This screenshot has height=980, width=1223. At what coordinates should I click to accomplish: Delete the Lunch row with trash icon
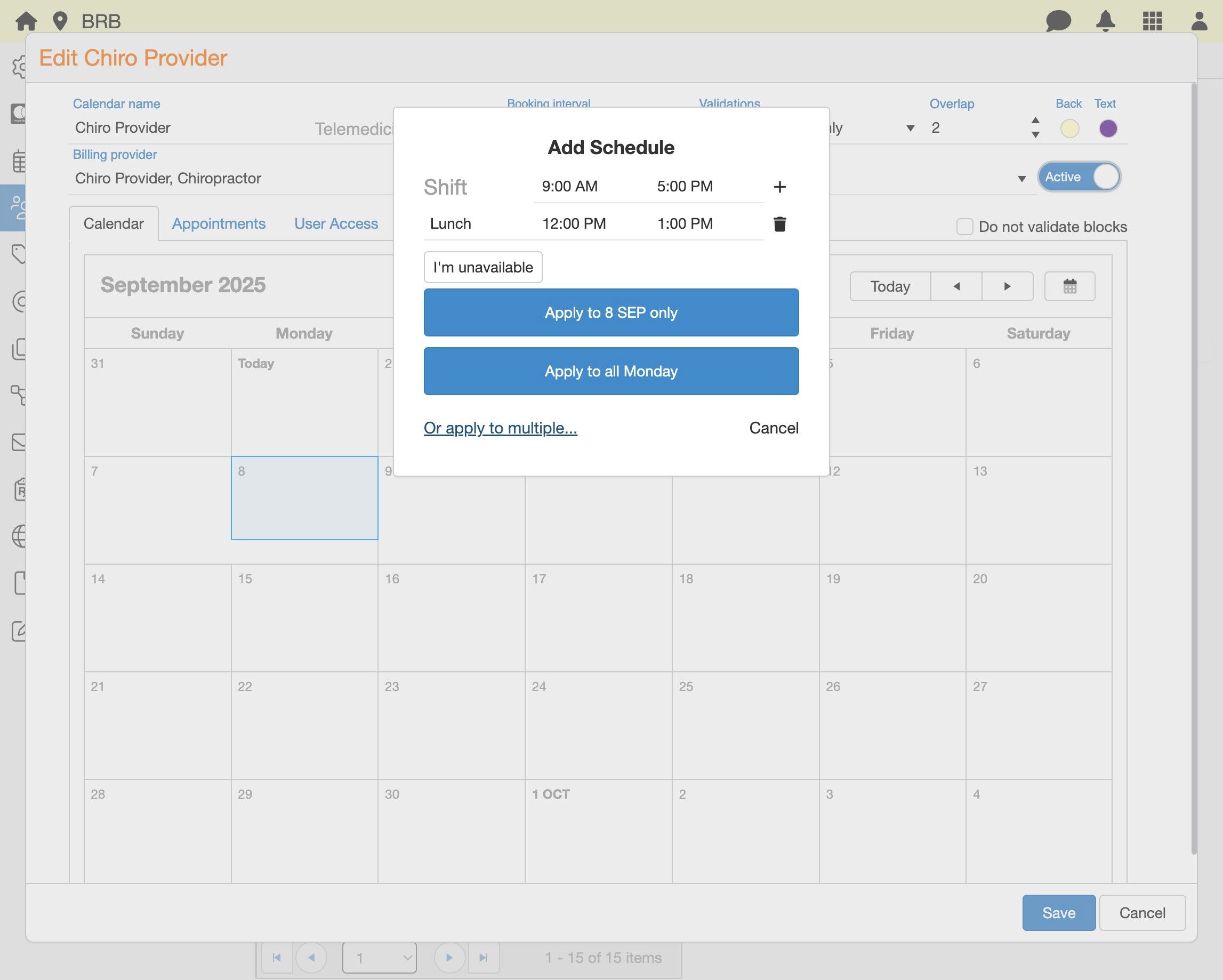click(779, 224)
